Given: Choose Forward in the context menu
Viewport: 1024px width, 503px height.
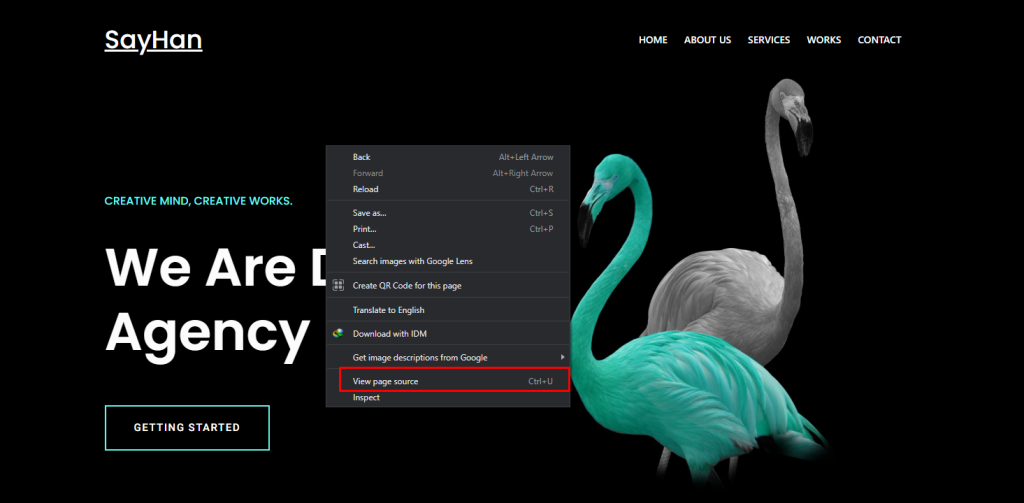Looking at the screenshot, I should coord(448,173).
